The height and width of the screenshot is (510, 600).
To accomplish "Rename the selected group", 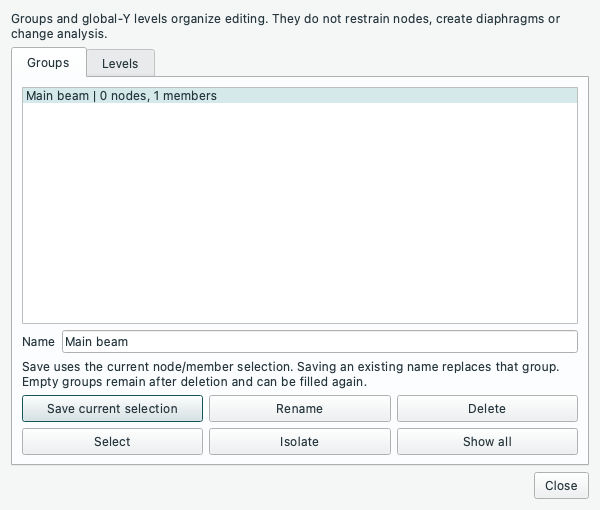I will coord(300,409).
